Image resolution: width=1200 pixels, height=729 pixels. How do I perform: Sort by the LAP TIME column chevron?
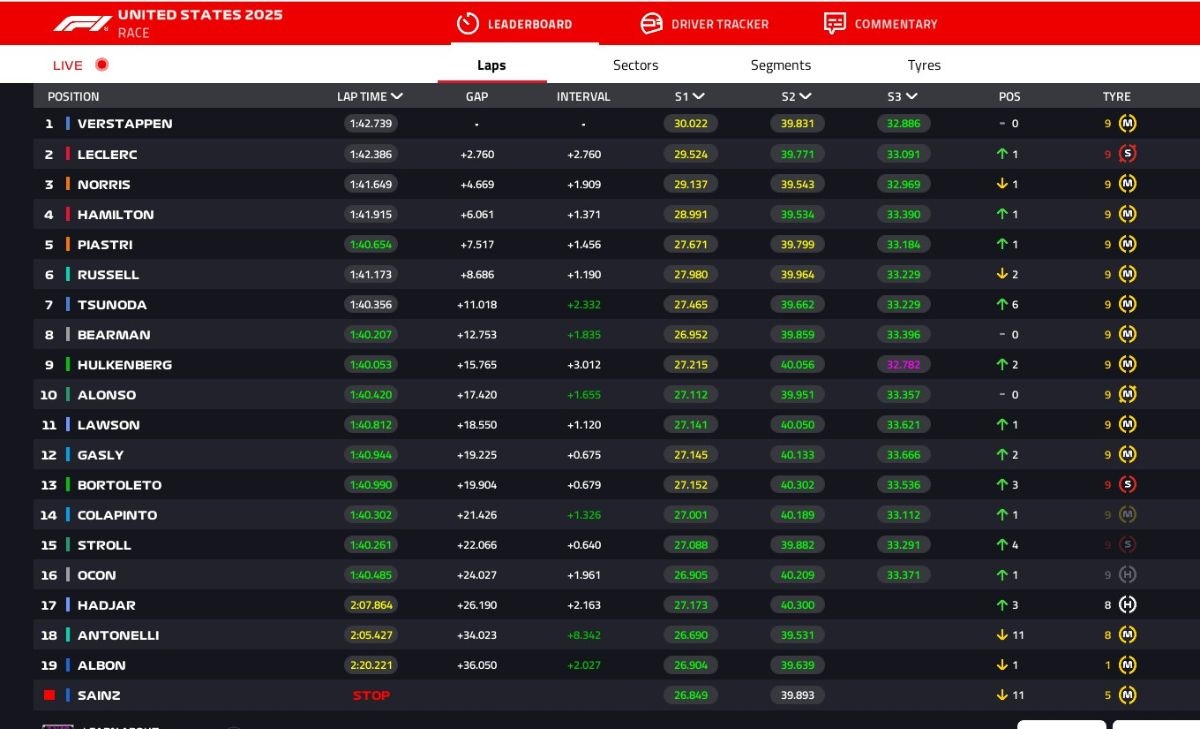[x=397, y=97]
